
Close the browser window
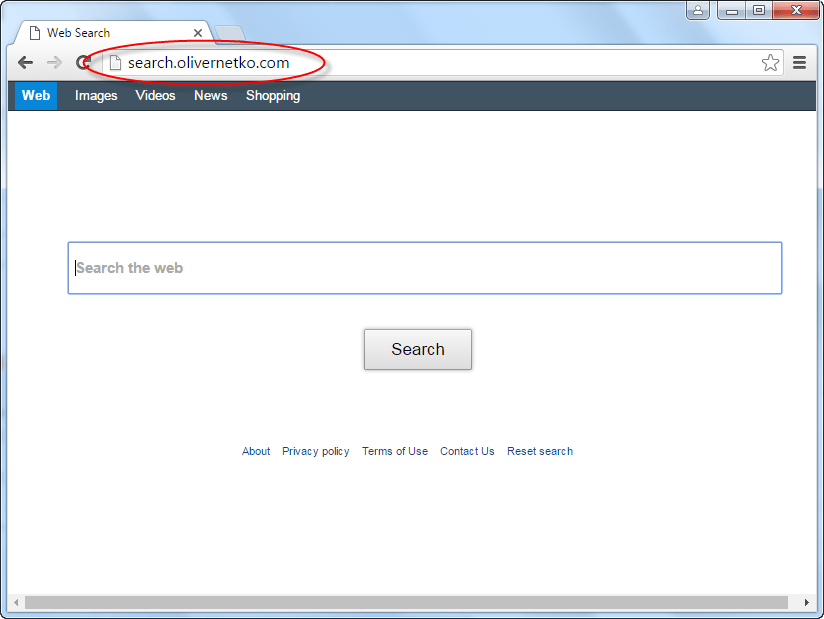pyautogui.click(x=796, y=10)
